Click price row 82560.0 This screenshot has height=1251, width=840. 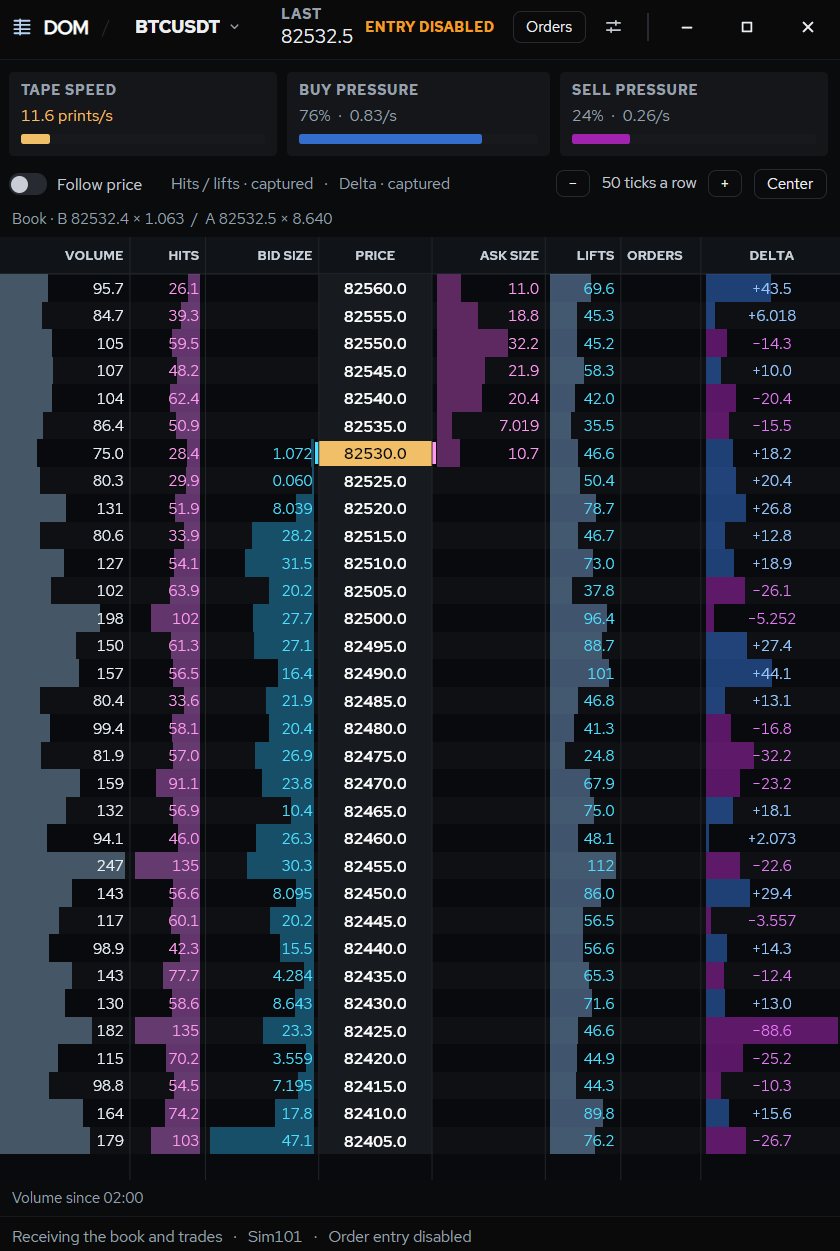pos(375,288)
